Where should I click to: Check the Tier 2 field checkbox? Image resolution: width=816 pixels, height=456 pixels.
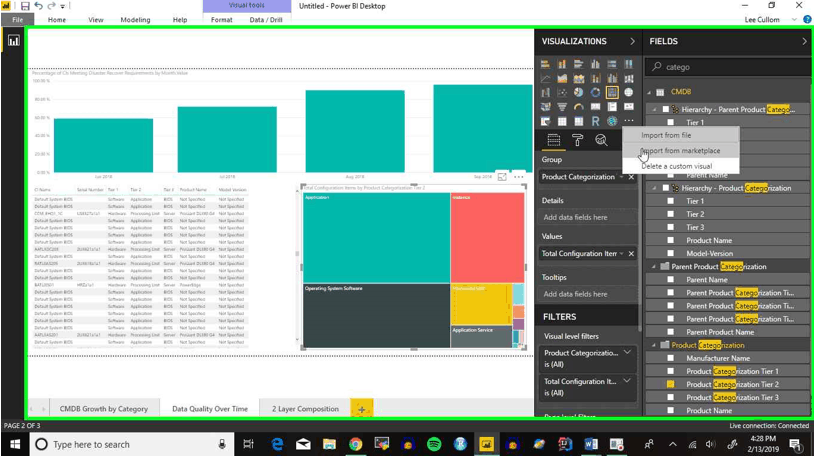(x=670, y=214)
